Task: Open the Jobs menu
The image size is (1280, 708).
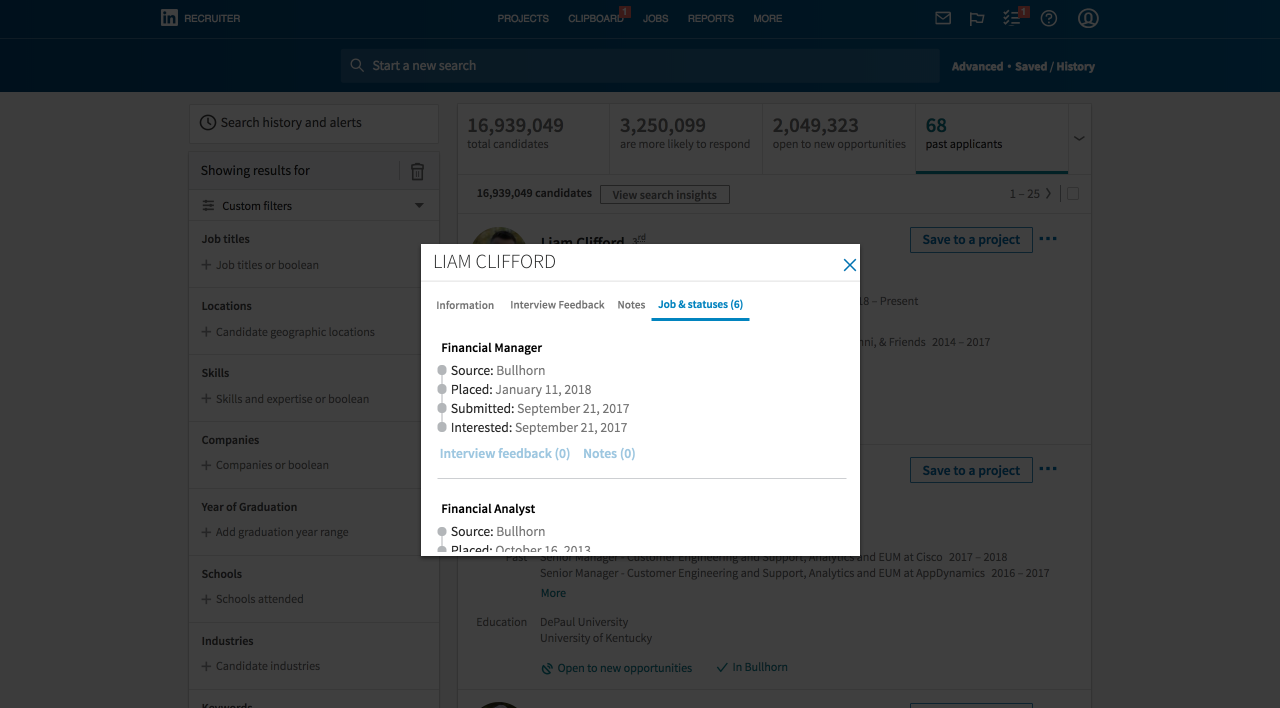Action: tap(656, 19)
